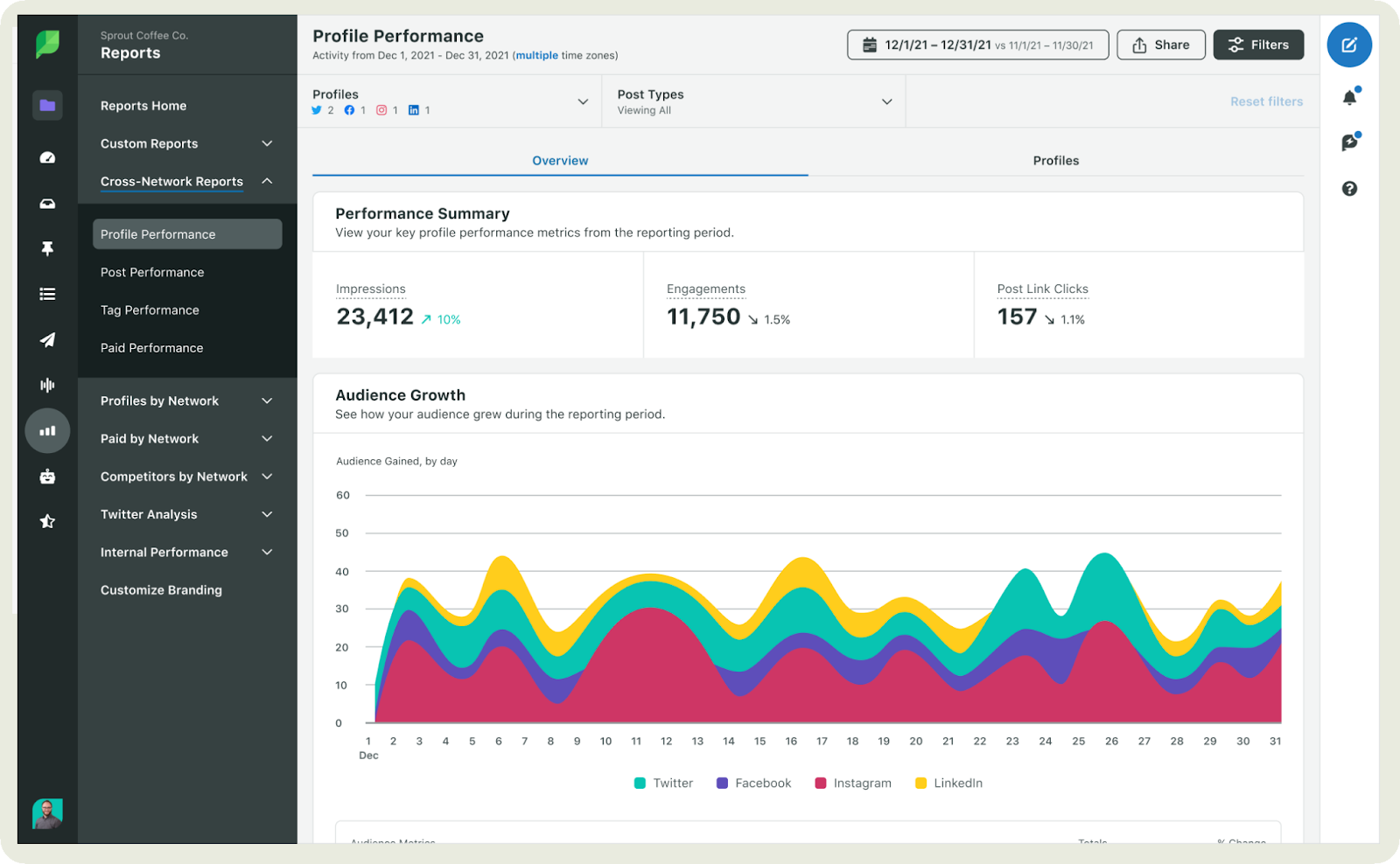The width and height of the screenshot is (1400, 864).
Task: Expand the Profiles filter dropdown
Action: point(583,101)
